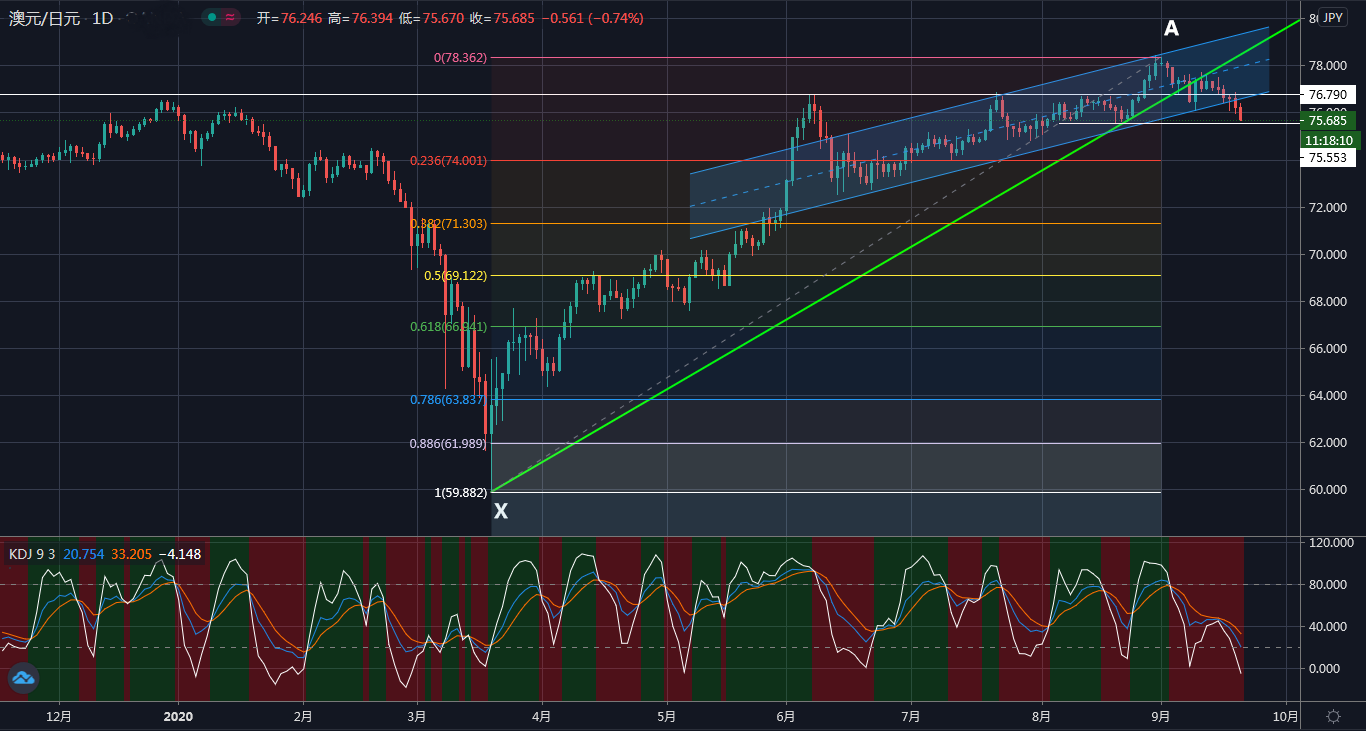Click the current price 75.685 label
The image size is (1366, 731).
1327,121
